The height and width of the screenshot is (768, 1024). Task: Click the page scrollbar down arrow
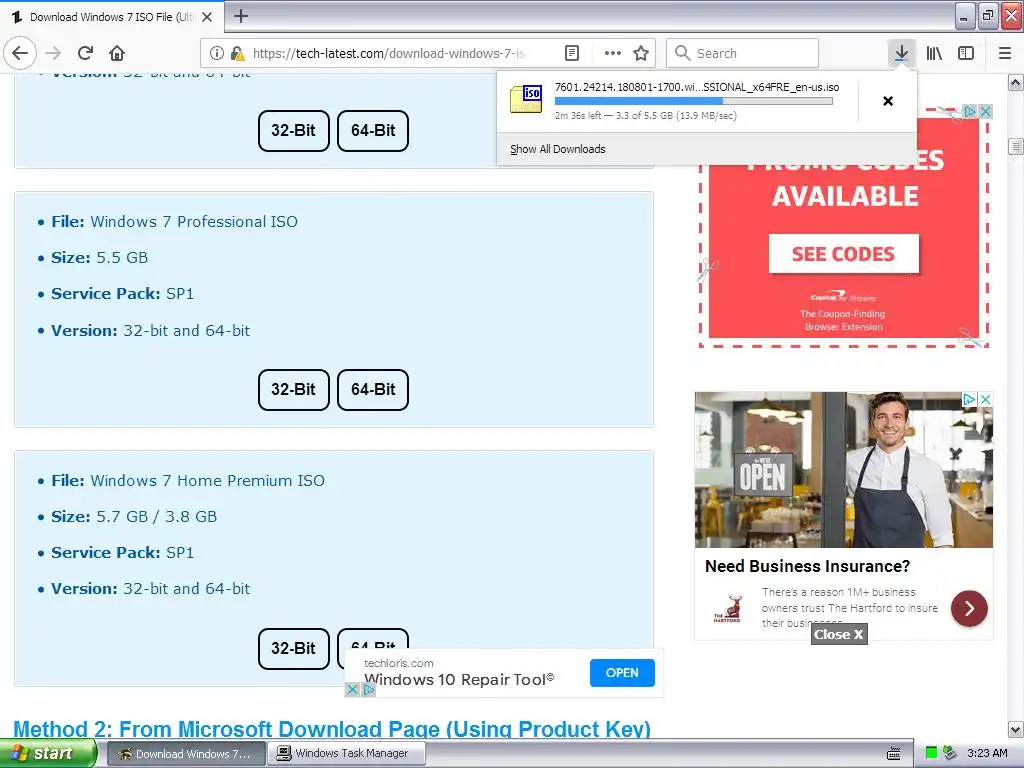coord(1015,729)
